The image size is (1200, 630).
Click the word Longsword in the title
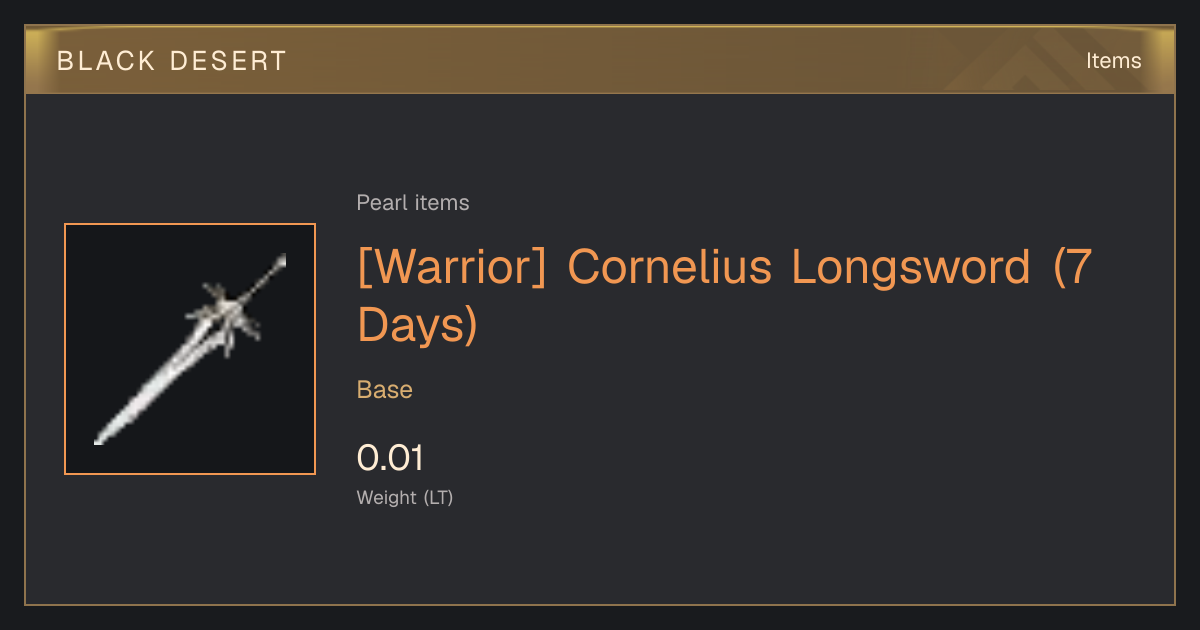click(911, 269)
